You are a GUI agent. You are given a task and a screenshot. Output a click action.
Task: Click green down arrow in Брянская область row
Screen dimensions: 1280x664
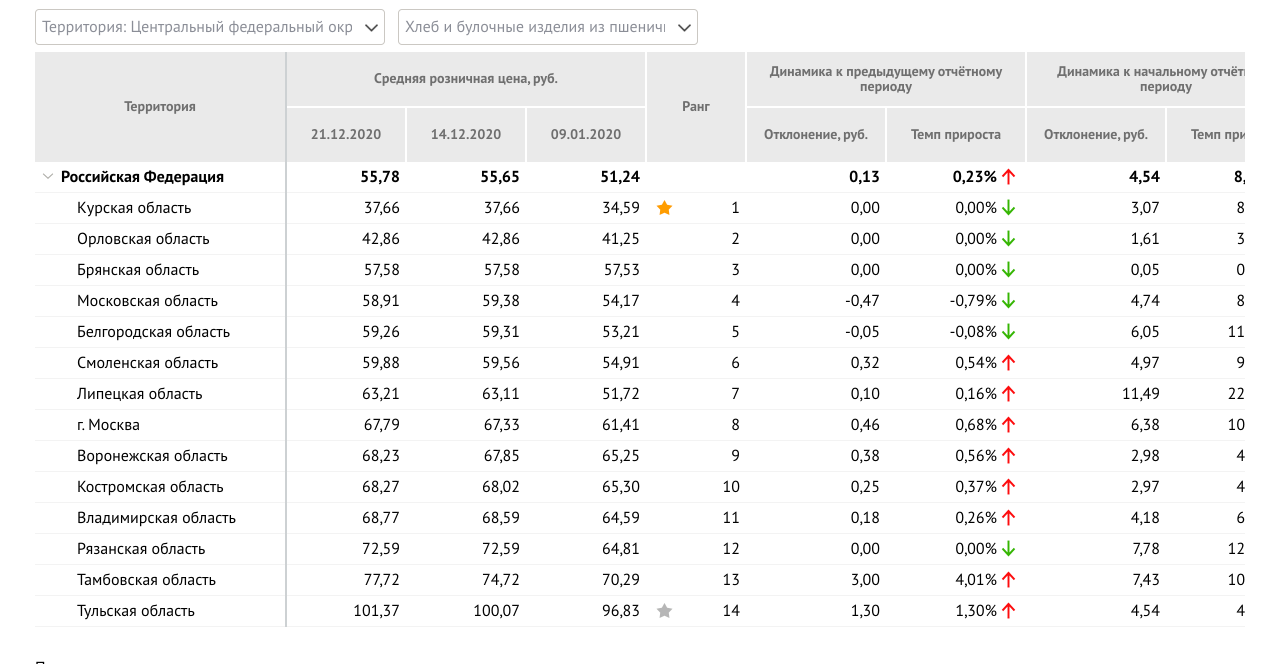tap(1009, 270)
